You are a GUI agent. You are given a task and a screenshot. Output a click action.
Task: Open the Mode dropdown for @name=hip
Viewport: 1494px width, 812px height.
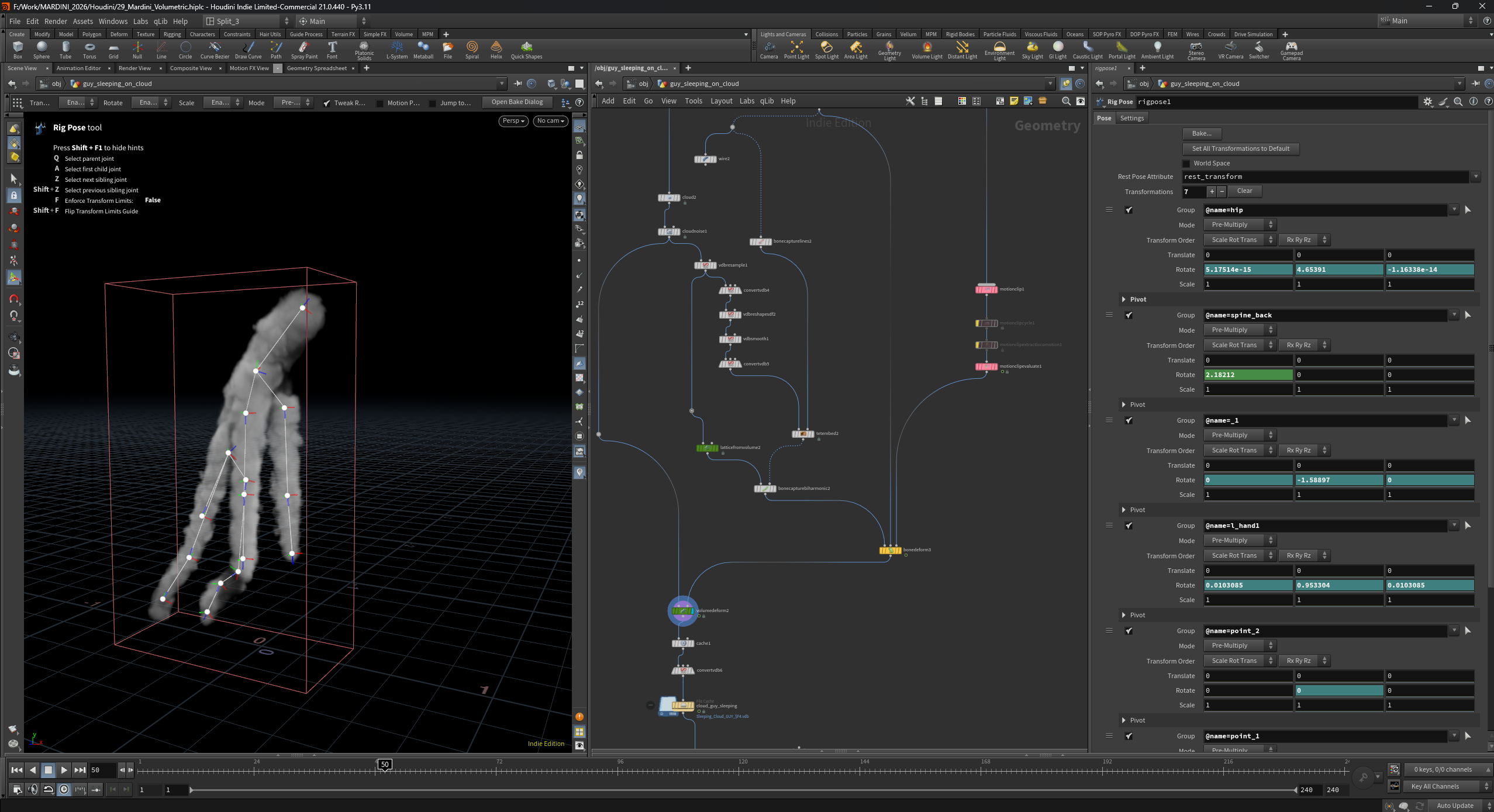point(1240,225)
